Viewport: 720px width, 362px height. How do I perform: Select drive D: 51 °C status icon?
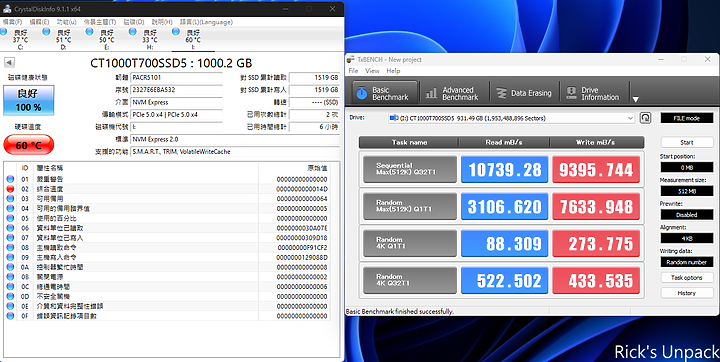[x=46, y=31]
